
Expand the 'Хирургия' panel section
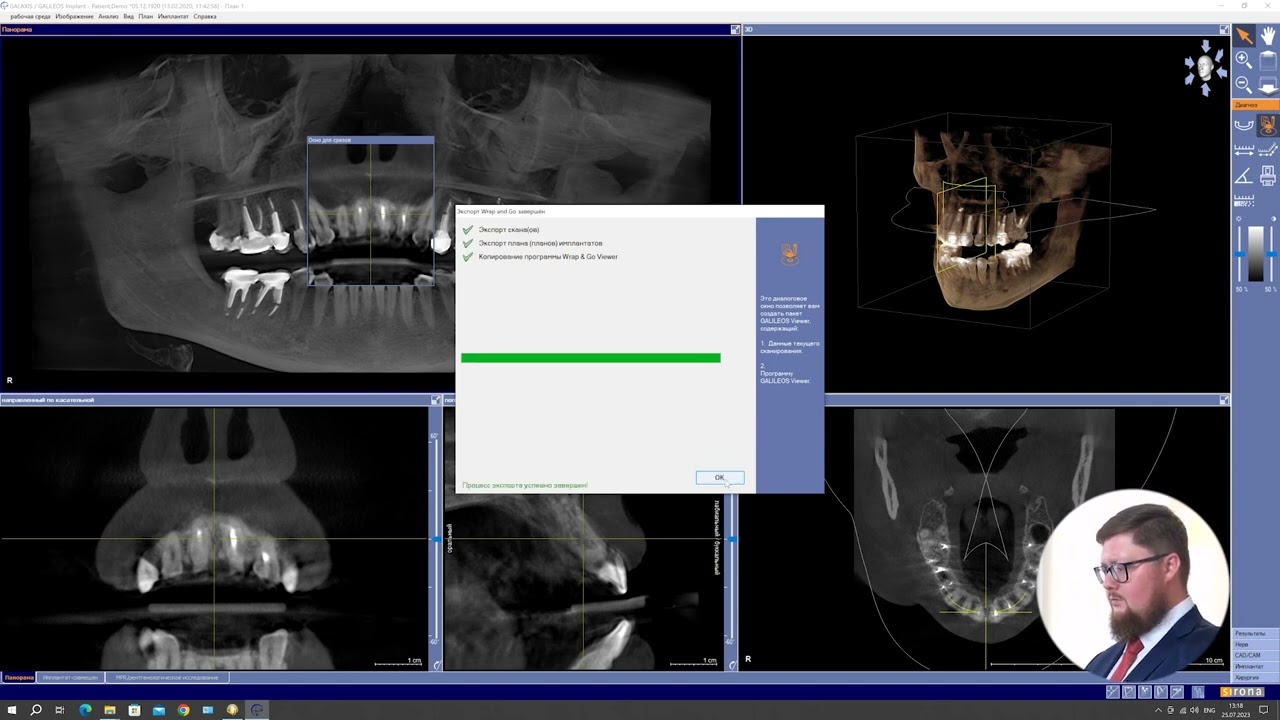1255,677
